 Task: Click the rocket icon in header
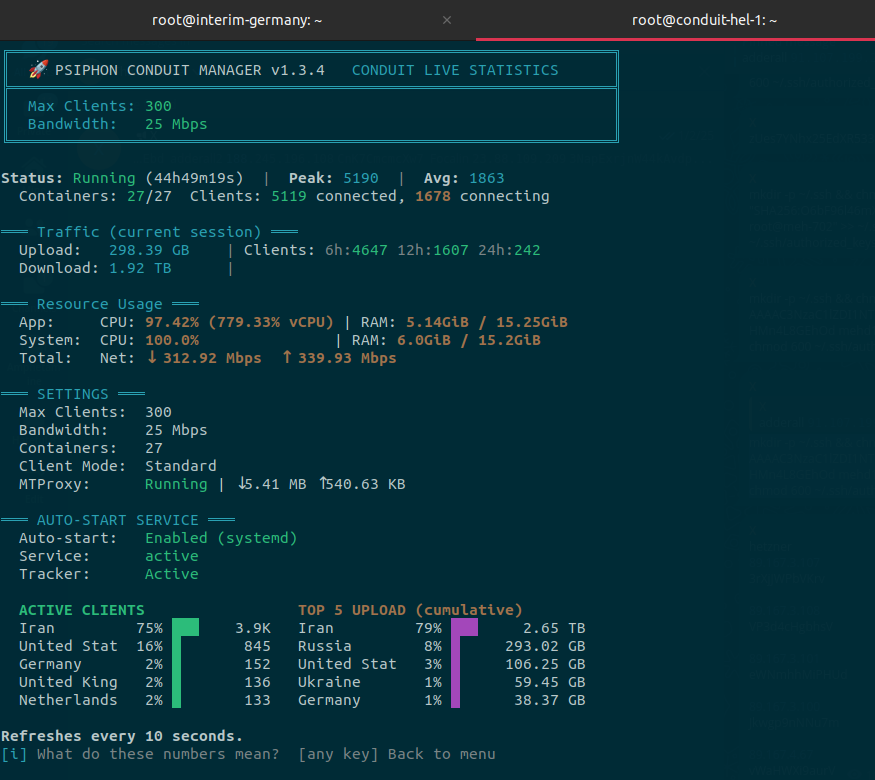coord(38,70)
